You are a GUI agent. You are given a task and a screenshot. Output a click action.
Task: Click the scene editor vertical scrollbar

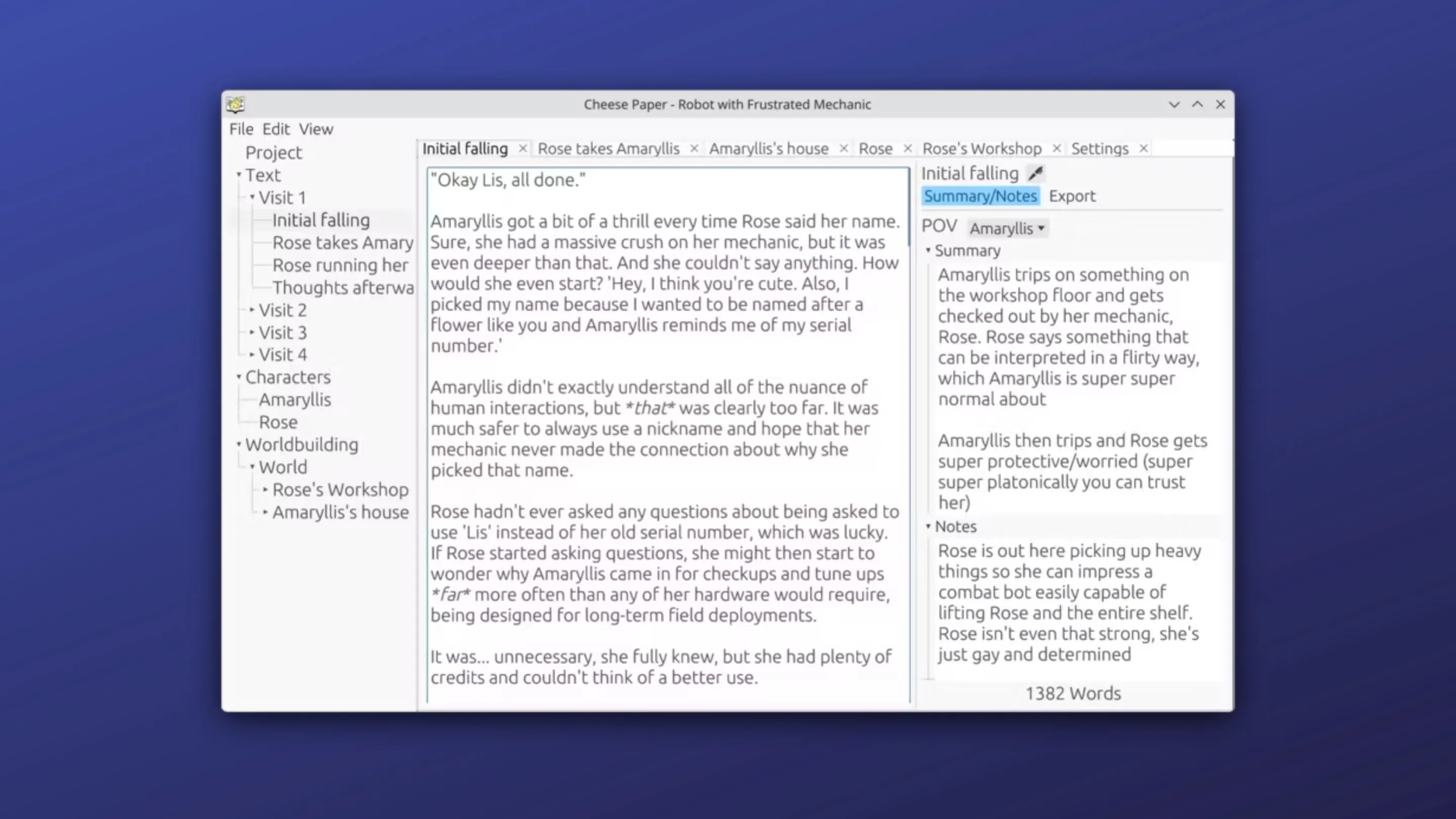coord(909,206)
